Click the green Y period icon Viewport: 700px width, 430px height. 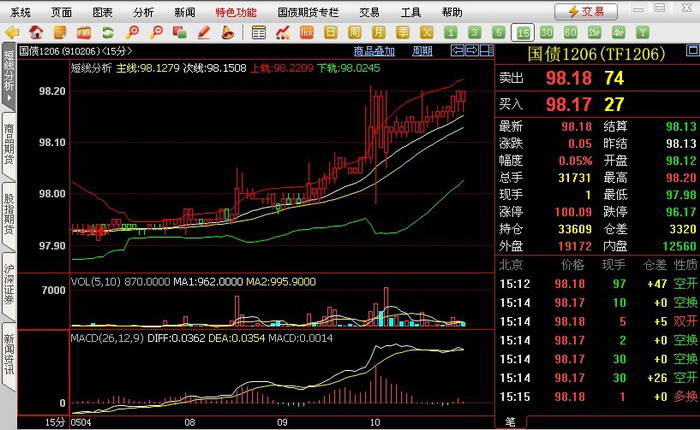(643, 33)
